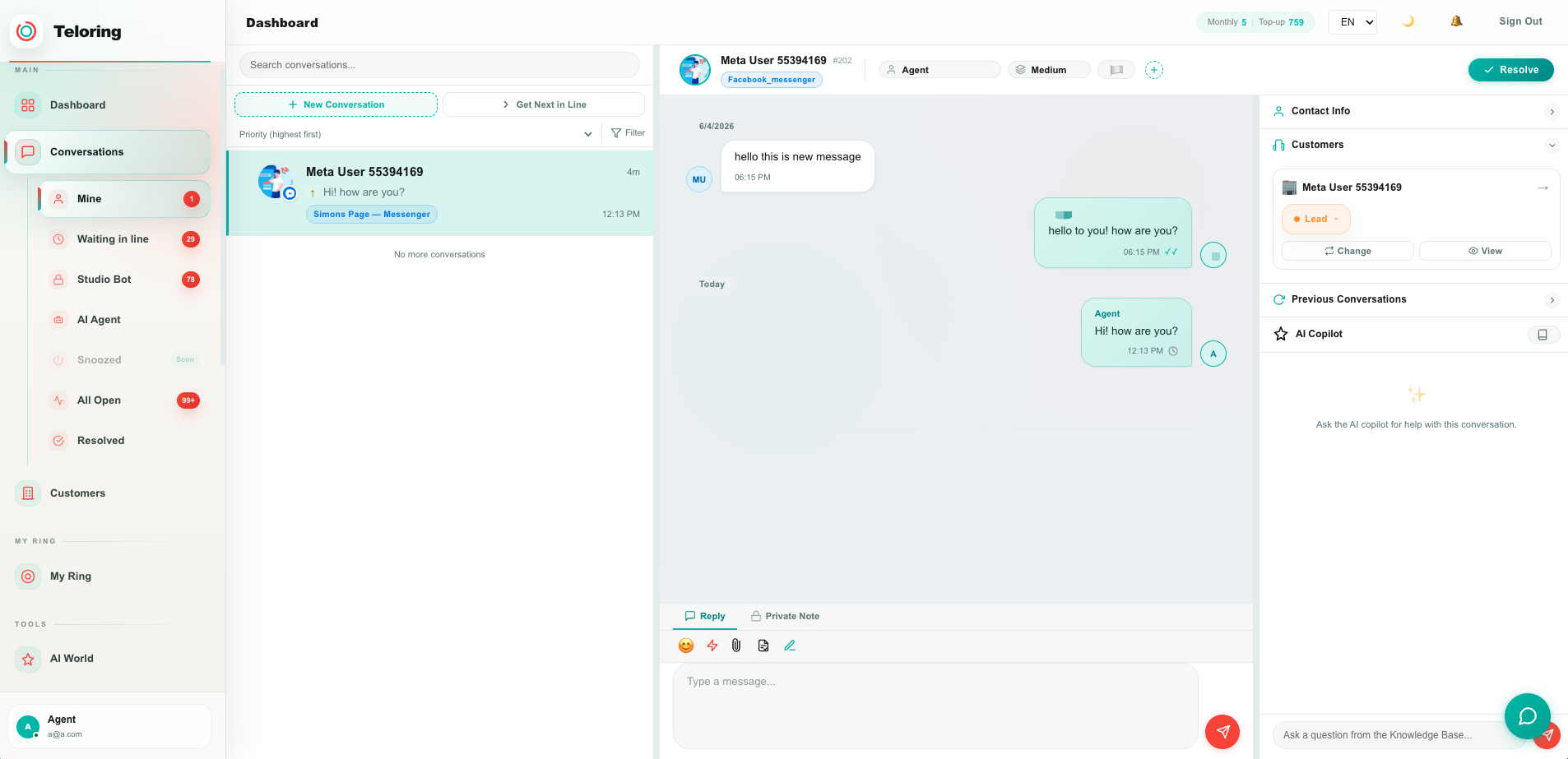
Task: Open the Medium priority dropdown
Action: point(1049,70)
